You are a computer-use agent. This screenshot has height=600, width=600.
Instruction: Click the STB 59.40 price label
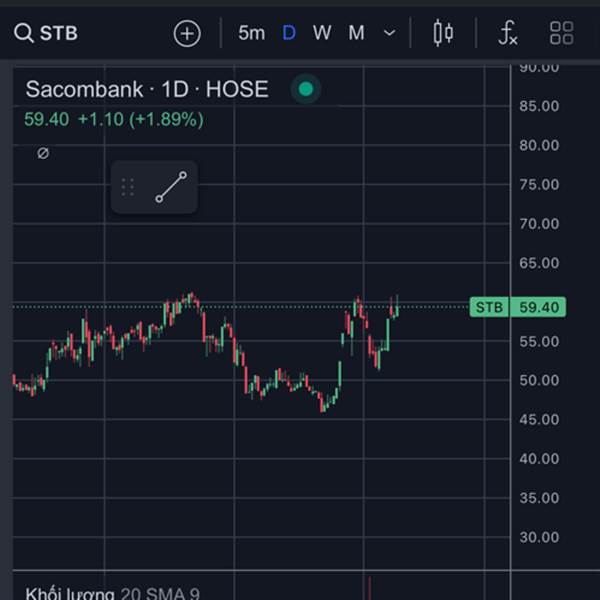coord(518,307)
